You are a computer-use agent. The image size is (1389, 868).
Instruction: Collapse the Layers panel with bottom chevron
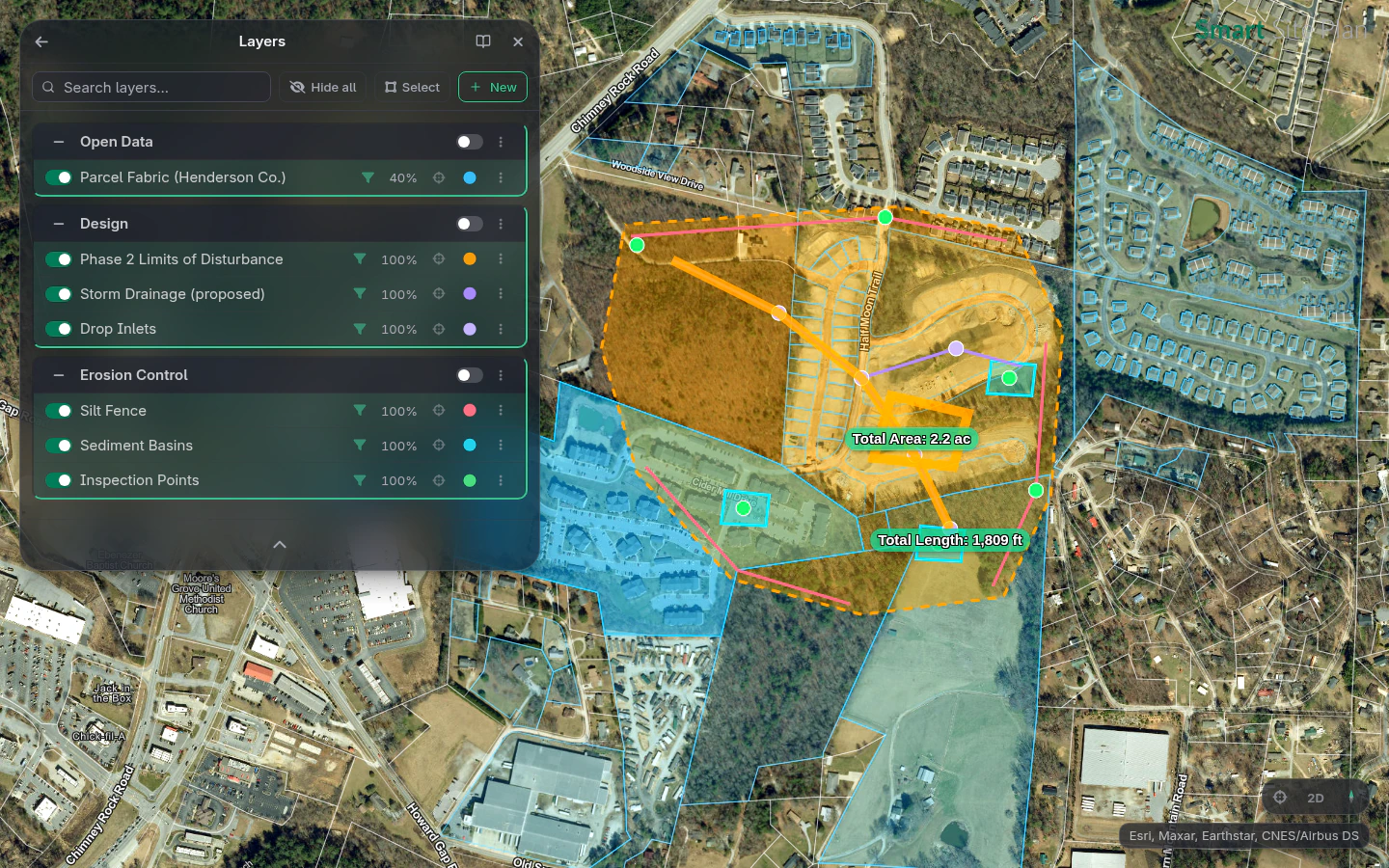280,545
